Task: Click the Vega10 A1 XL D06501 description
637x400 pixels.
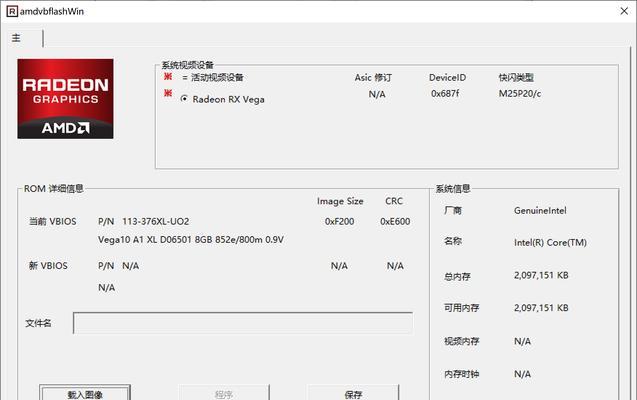Action: 191,240
